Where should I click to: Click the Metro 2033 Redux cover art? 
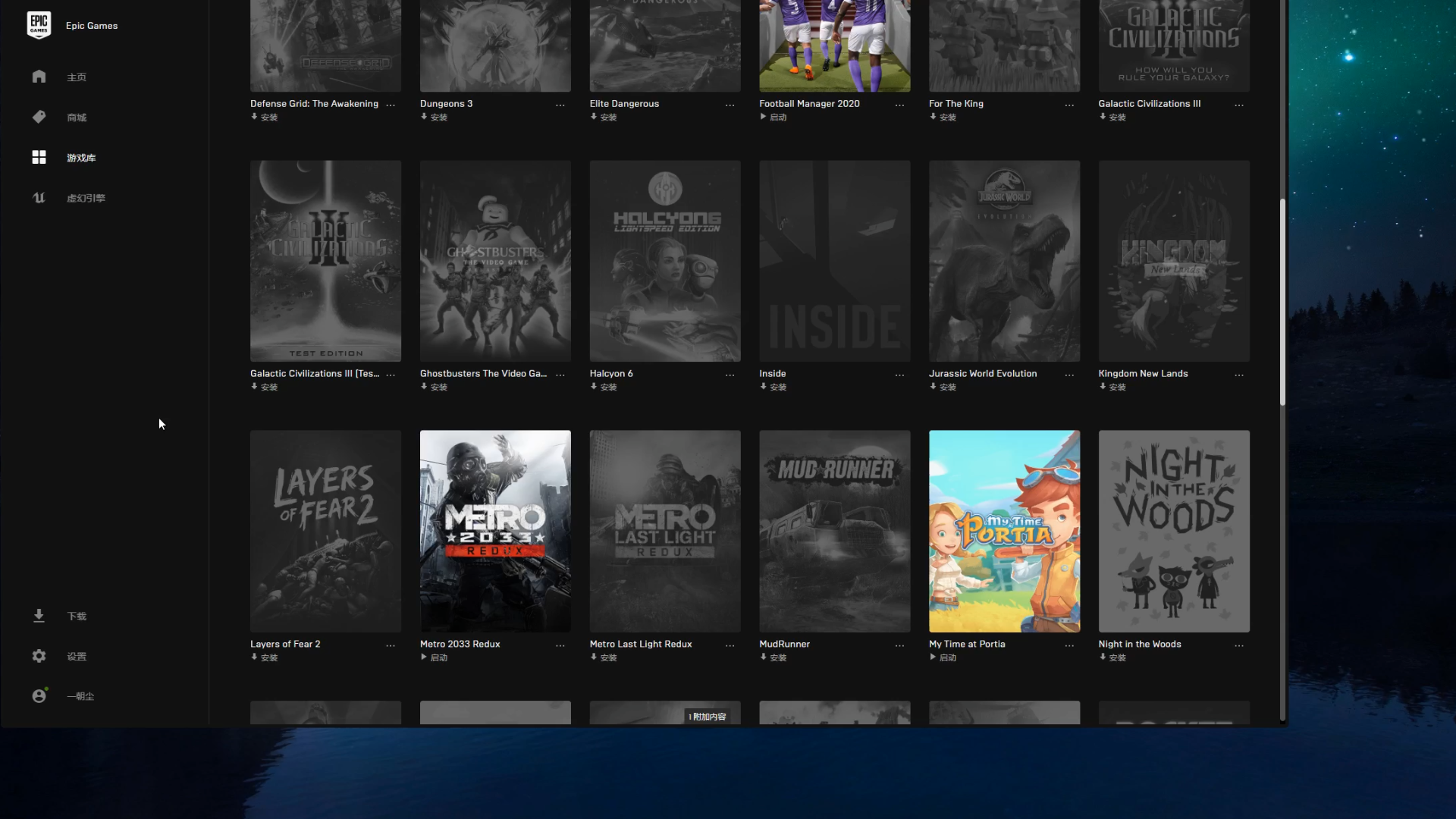(495, 531)
